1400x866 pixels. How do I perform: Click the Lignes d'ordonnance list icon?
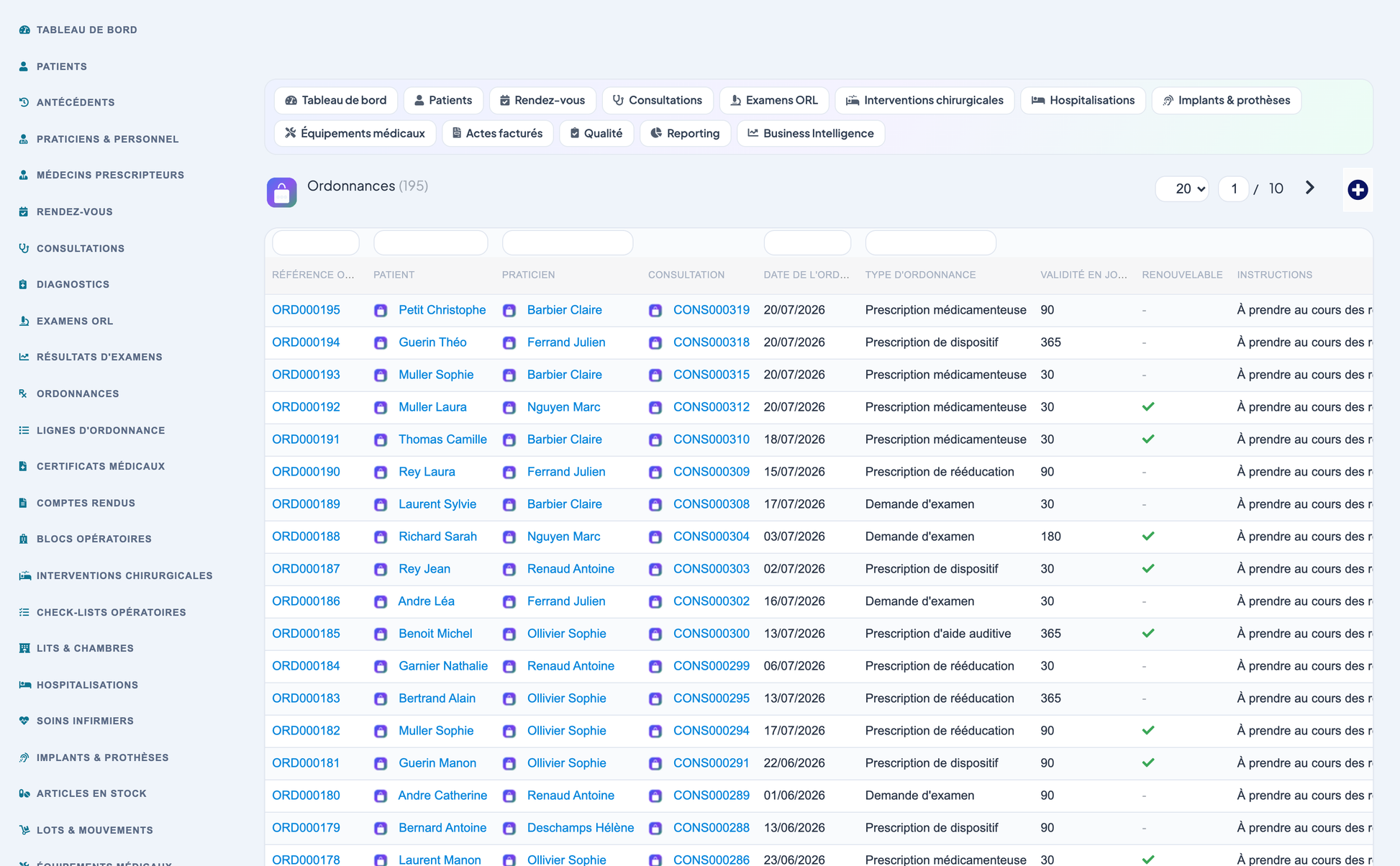coord(24,430)
